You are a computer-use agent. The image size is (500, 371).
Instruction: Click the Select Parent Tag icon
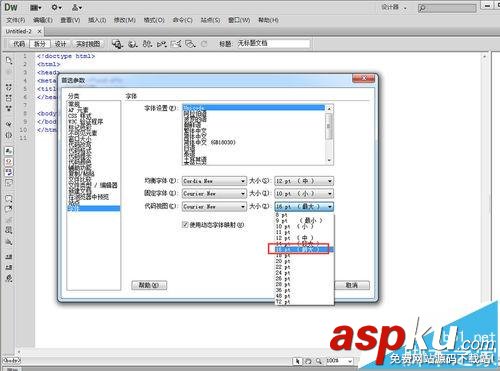tap(9, 124)
